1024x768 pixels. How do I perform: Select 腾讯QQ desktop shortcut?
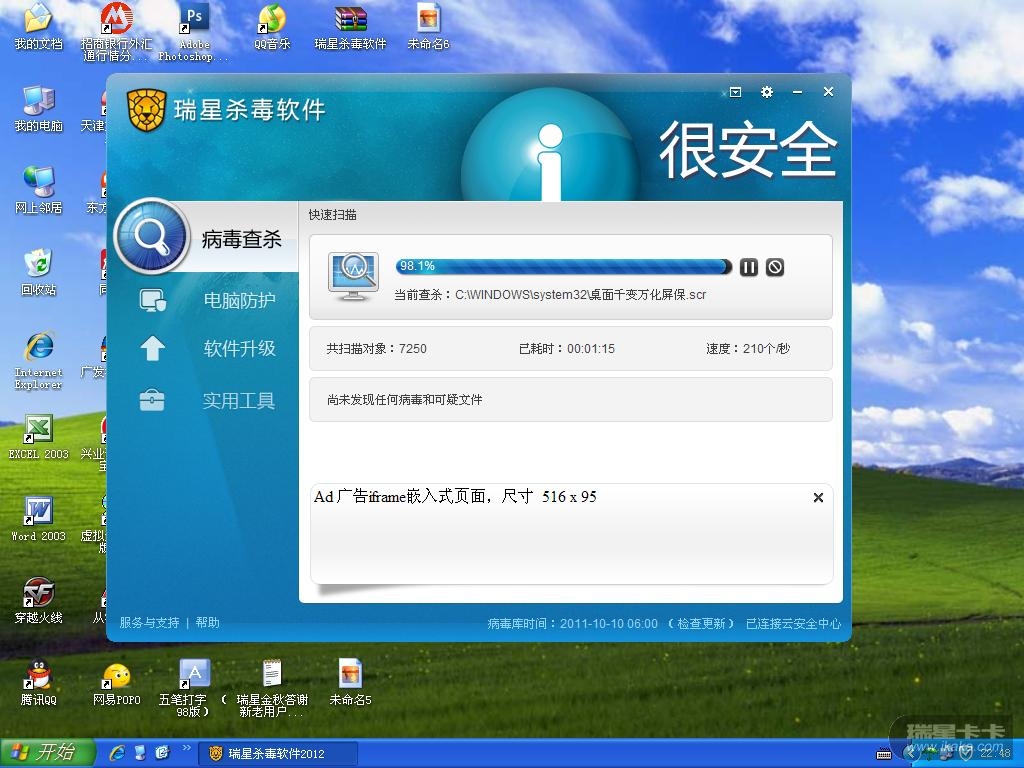click(x=39, y=683)
